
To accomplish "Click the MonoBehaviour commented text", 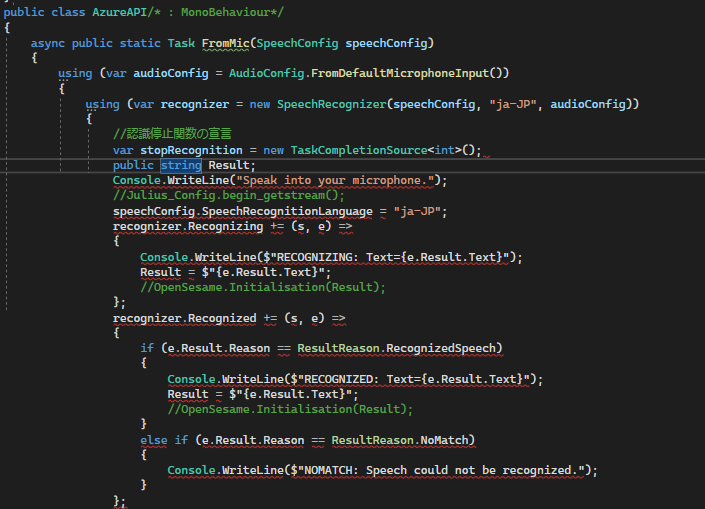I will click(225, 12).
